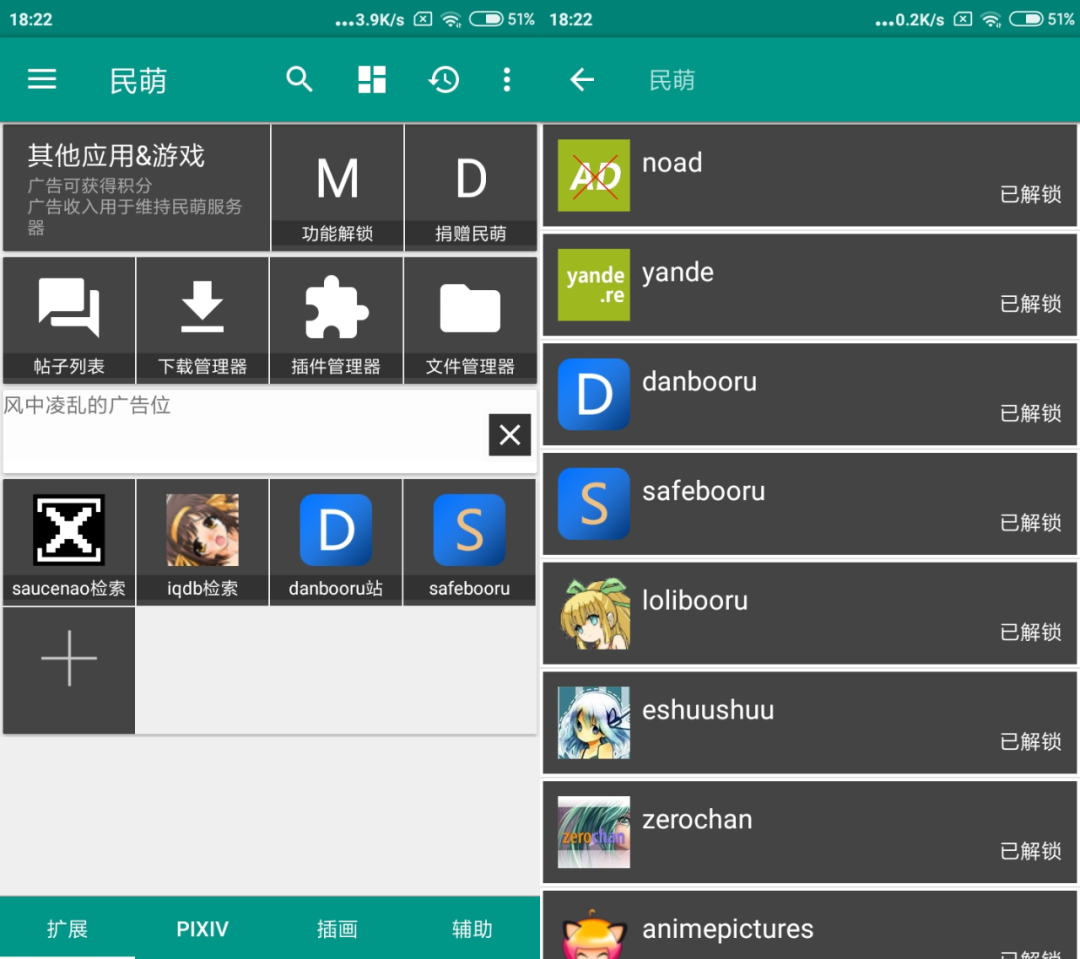The height and width of the screenshot is (959, 1080).
Task: Select the noad list entry name
Action: (672, 163)
